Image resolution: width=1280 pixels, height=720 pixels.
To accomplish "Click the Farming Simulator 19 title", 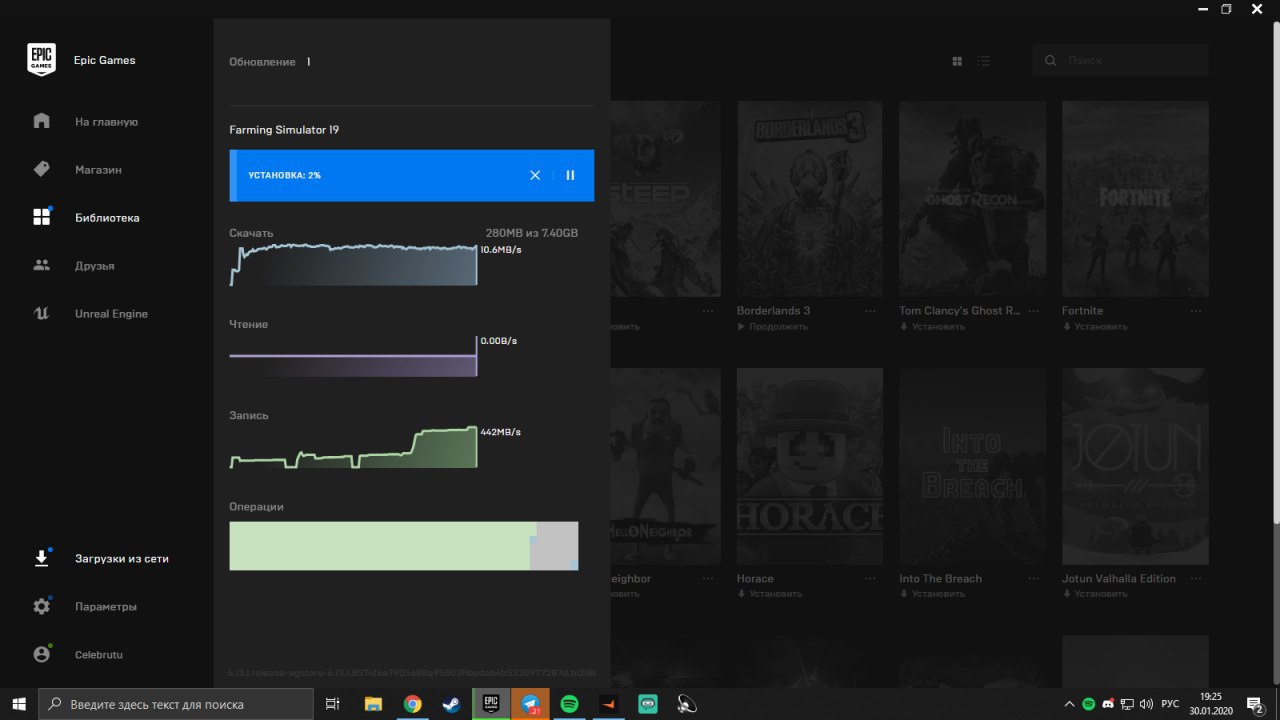I will pyautogui.click(x=284, y=130).
